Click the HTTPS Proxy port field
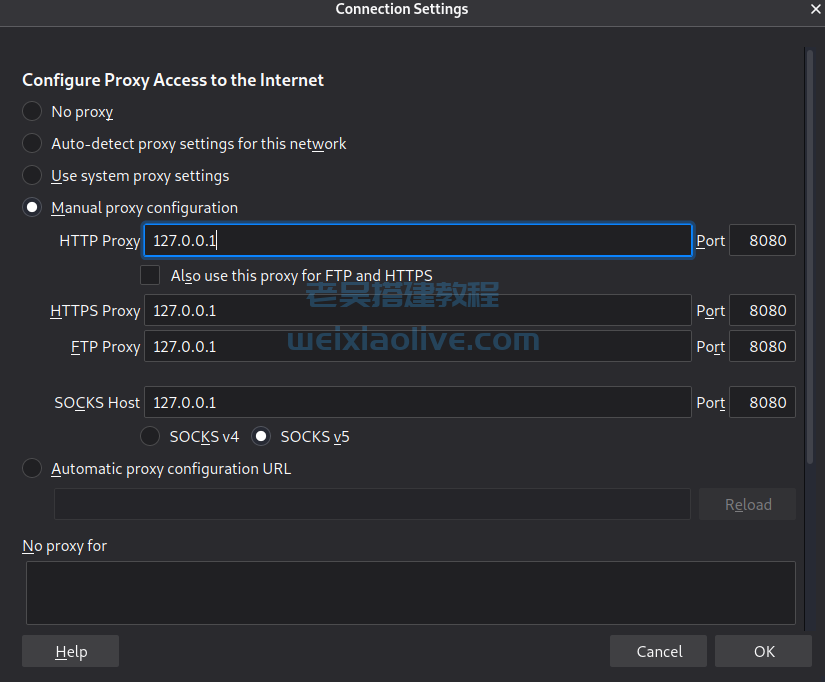Image resolution: width=825 pixels, height=682 pixels. coord(762,310)
